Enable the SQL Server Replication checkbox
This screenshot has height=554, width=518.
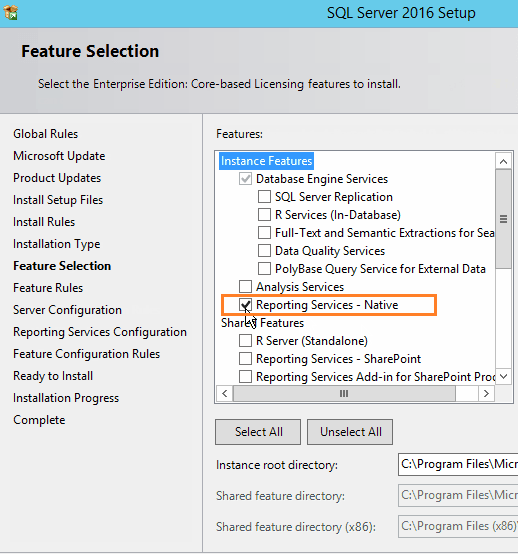click(x=264, y=197)
